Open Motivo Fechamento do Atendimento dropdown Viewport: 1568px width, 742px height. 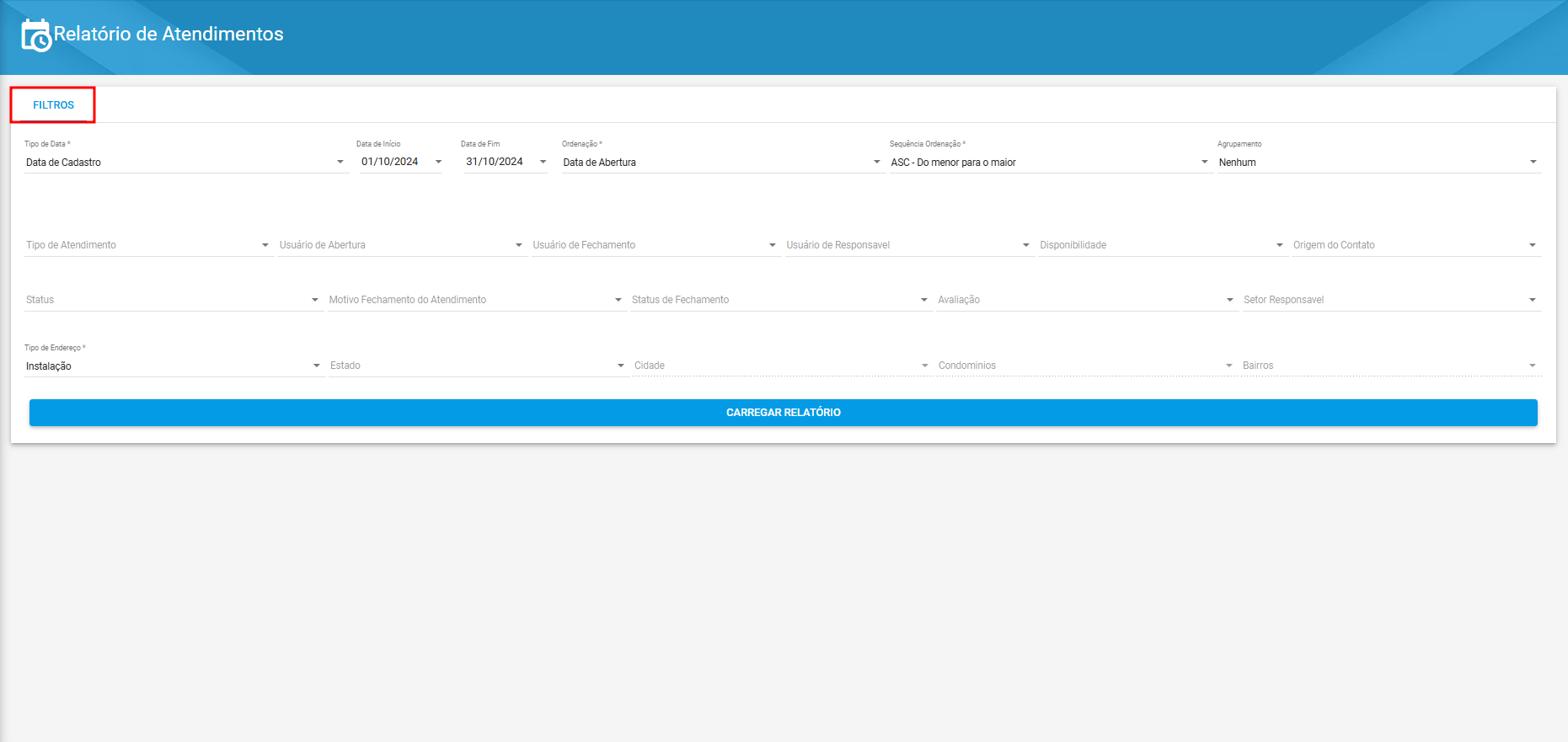(x=477, y=300)
